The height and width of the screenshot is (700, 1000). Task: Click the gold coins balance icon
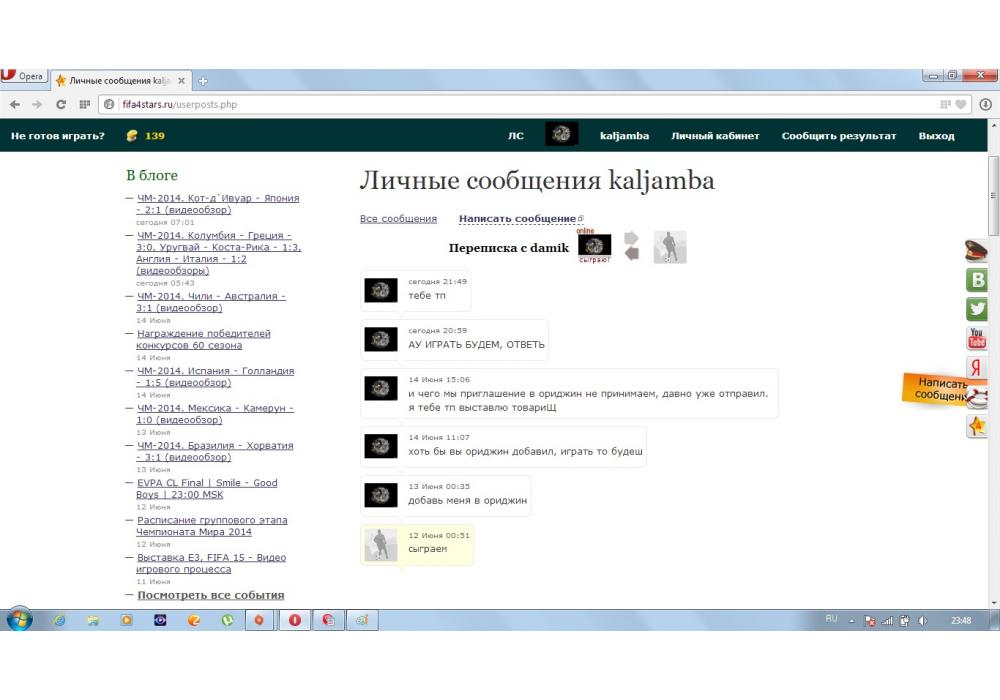[x=132, y=136]
